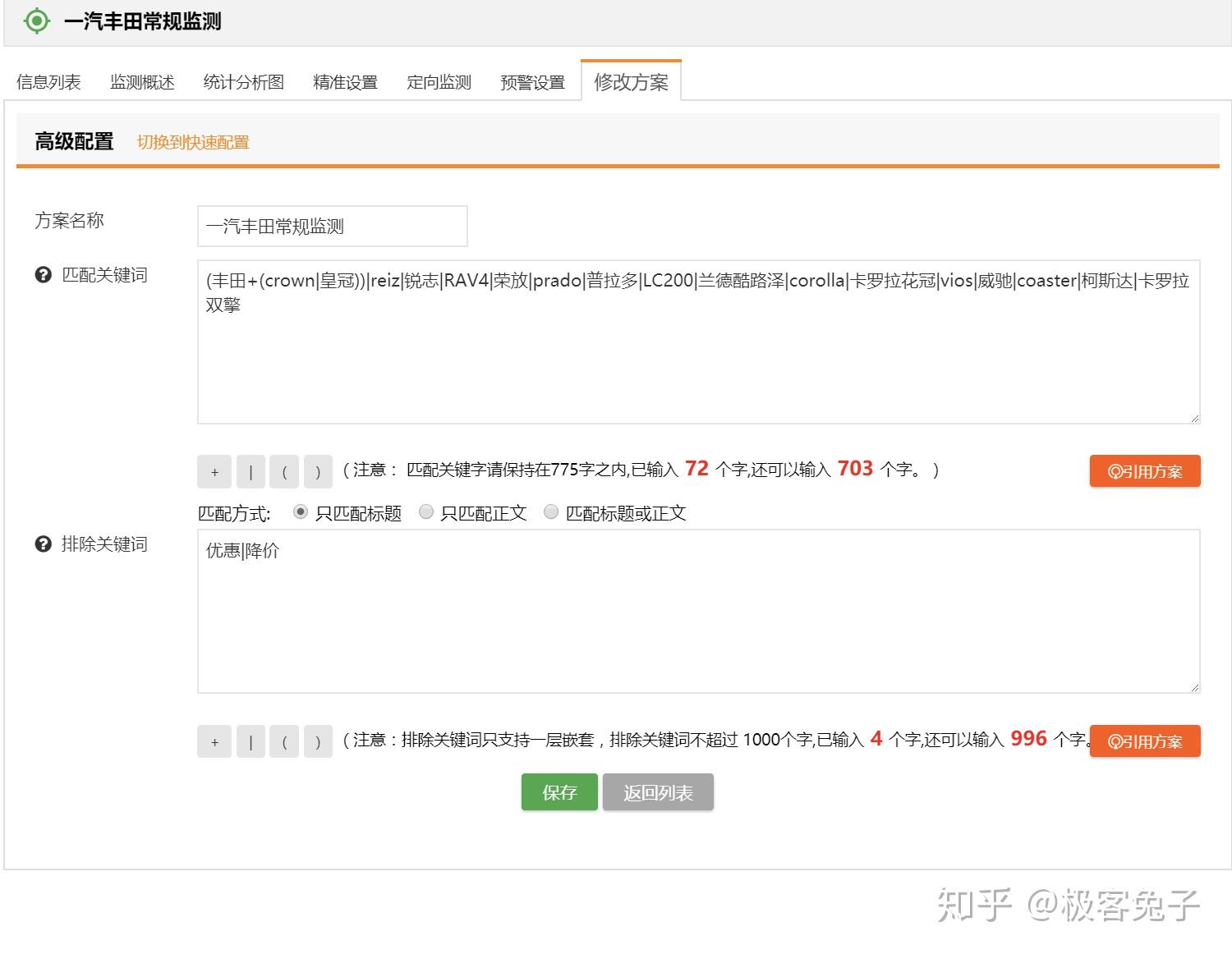Insert pipe operator for 匹配关键词
1232x954 pixels.
pyautogui.click(x=251, y=471)
